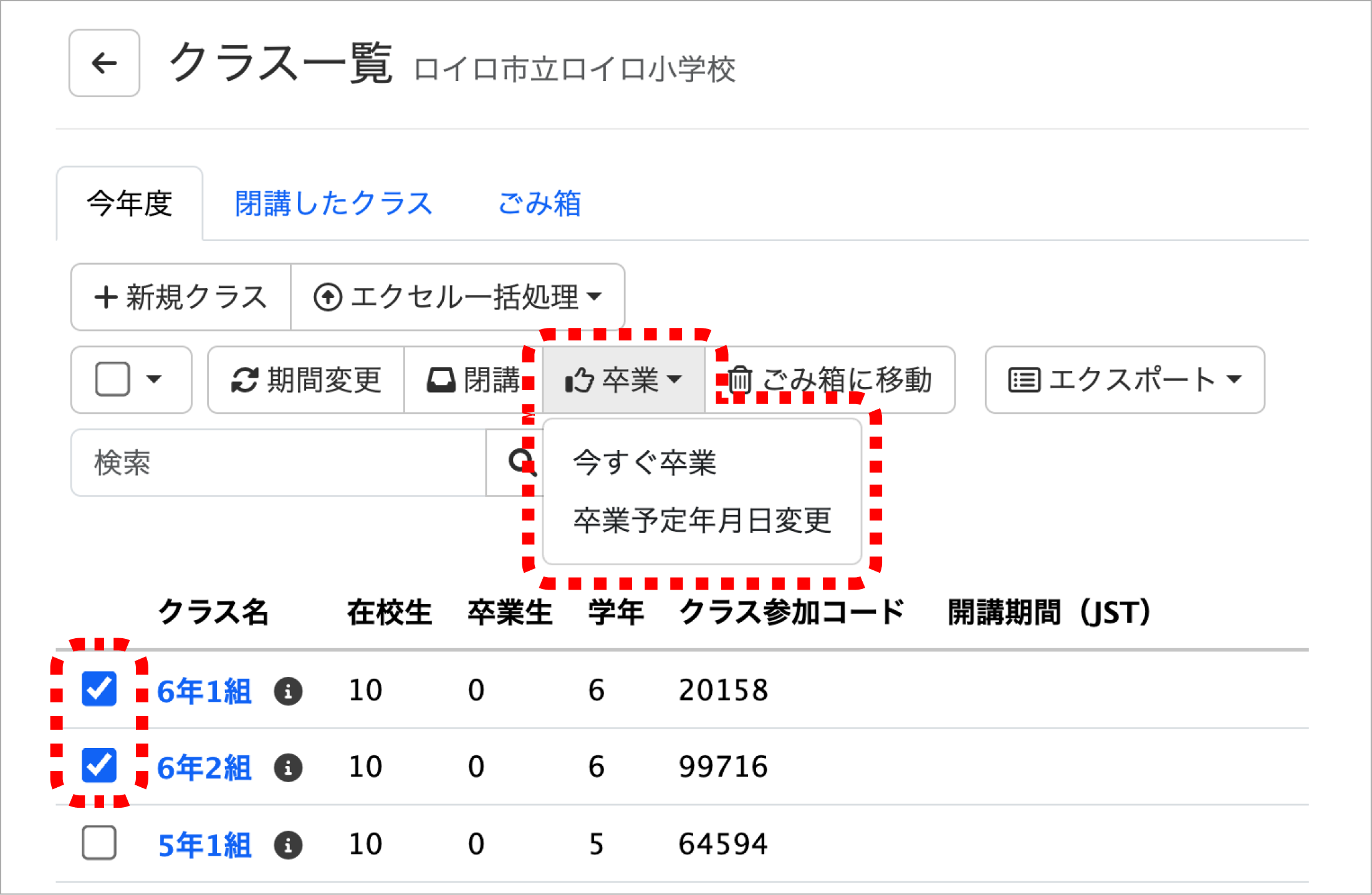Uncheck the 6年2組 checkbox
The width and height of the screenshot is (1372, 895).
(99, 765)
